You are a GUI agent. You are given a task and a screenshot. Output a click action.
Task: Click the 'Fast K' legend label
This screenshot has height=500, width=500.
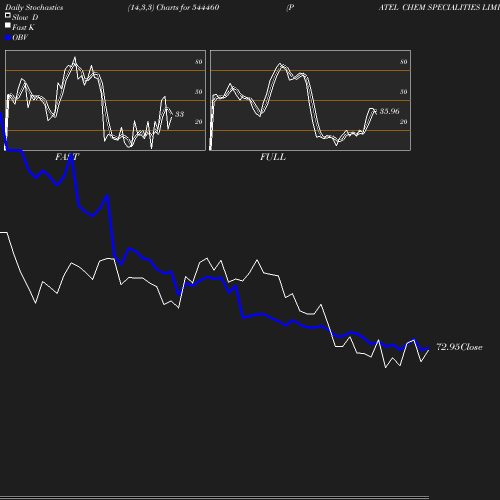[23, 27]
